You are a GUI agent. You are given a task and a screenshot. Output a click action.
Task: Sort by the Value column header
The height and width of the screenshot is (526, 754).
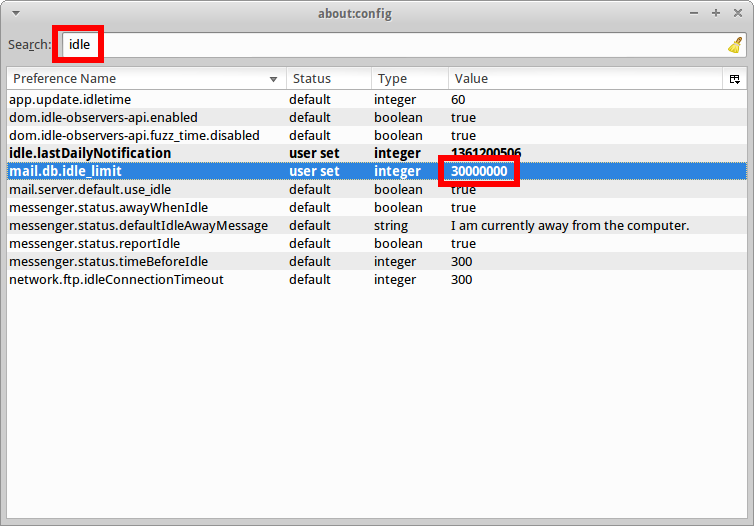pos(585,79)
